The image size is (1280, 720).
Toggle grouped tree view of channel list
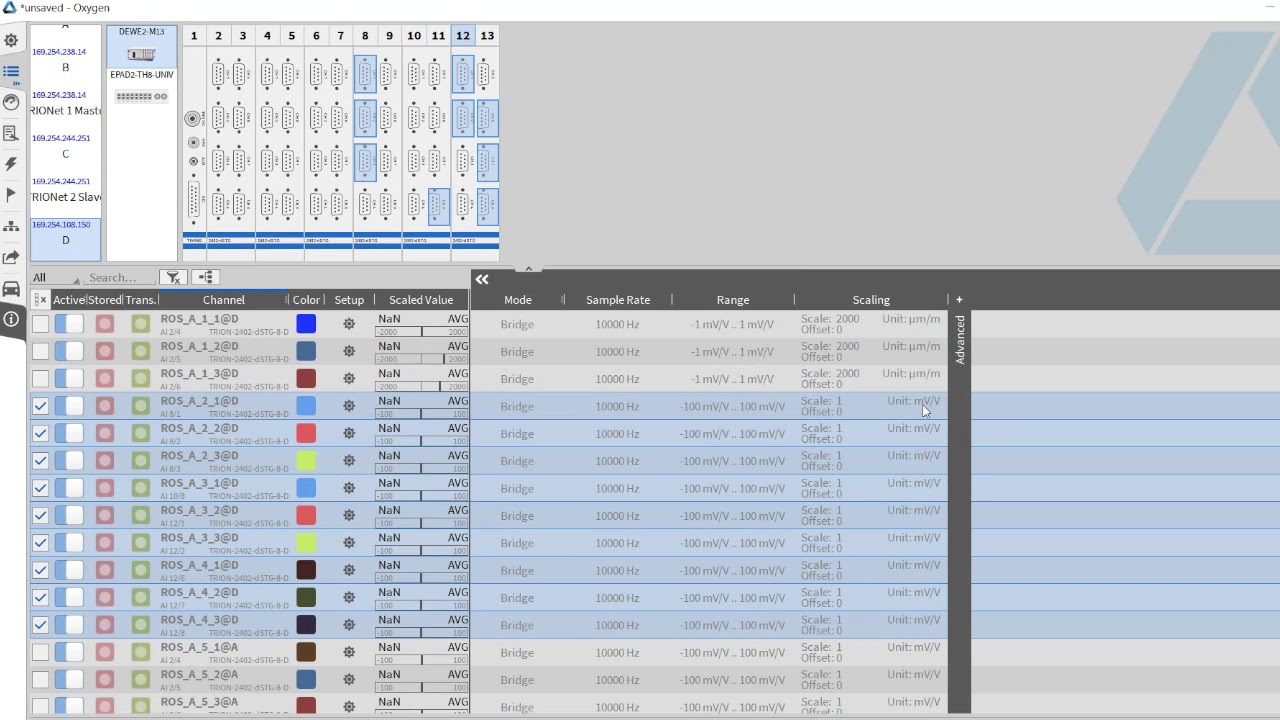pyautogui.click(x=206, y=278)
